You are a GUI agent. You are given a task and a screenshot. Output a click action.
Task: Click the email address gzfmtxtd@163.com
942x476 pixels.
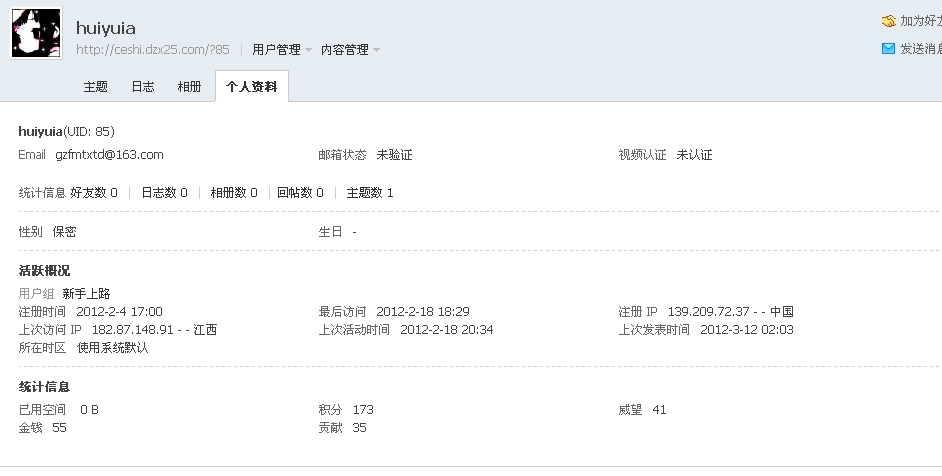(109, 155)
